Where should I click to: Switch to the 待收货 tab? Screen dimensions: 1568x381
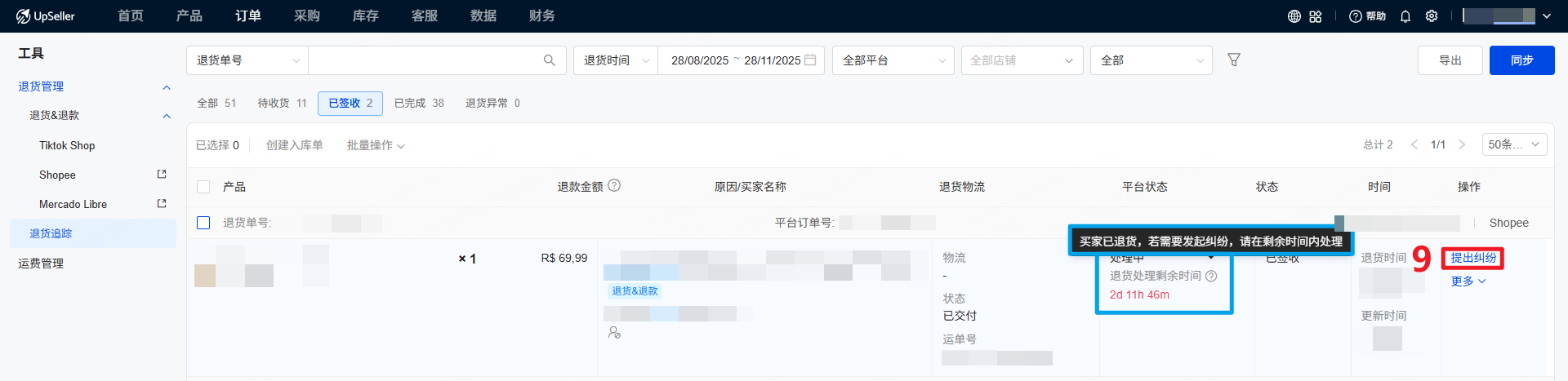[282, 103]
